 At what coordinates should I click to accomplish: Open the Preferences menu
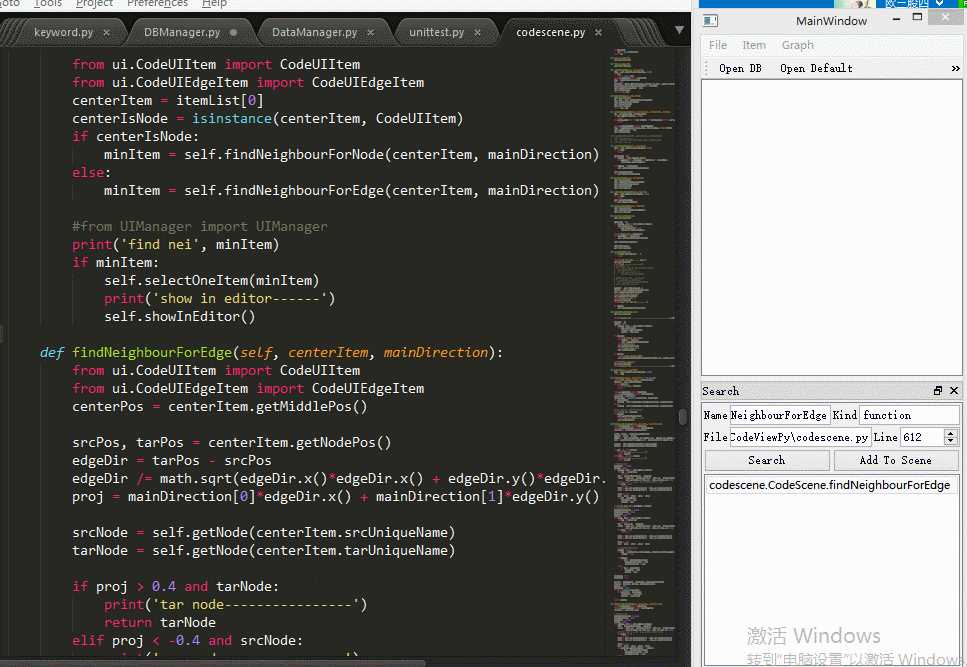(157, 4)
